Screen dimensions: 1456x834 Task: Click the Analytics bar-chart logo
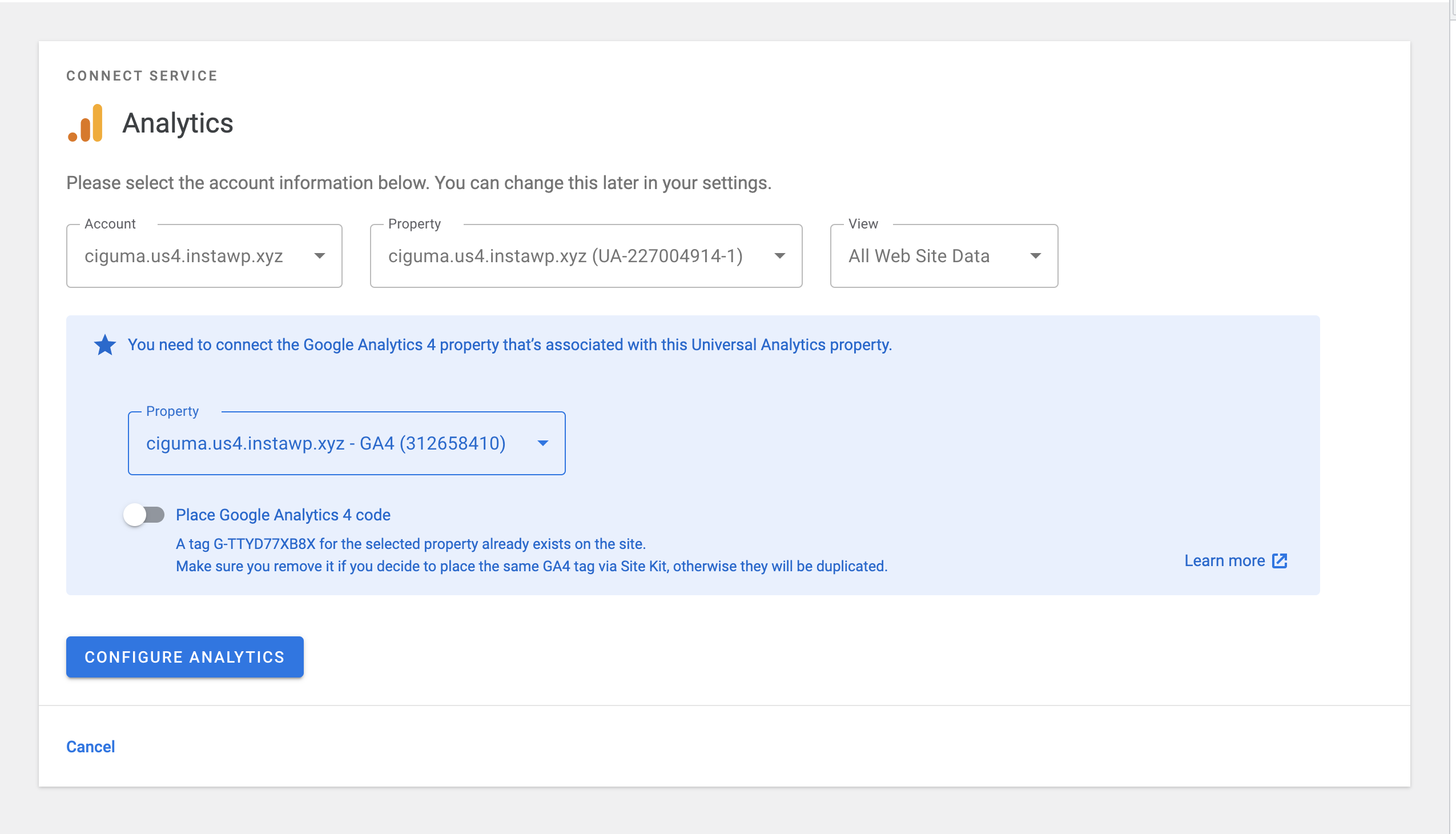click(85, 123)
